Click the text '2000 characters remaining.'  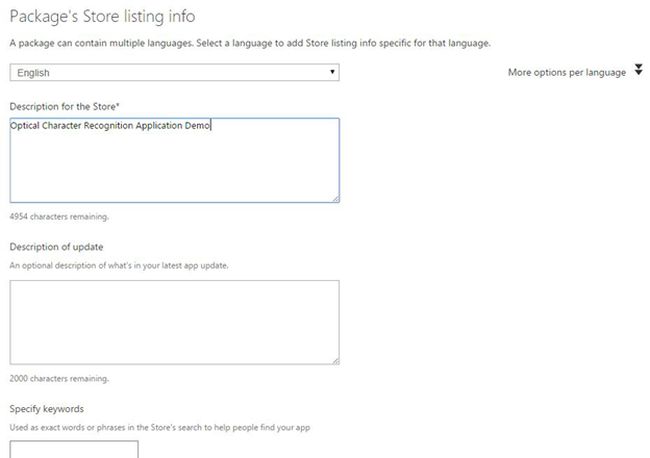59,378
